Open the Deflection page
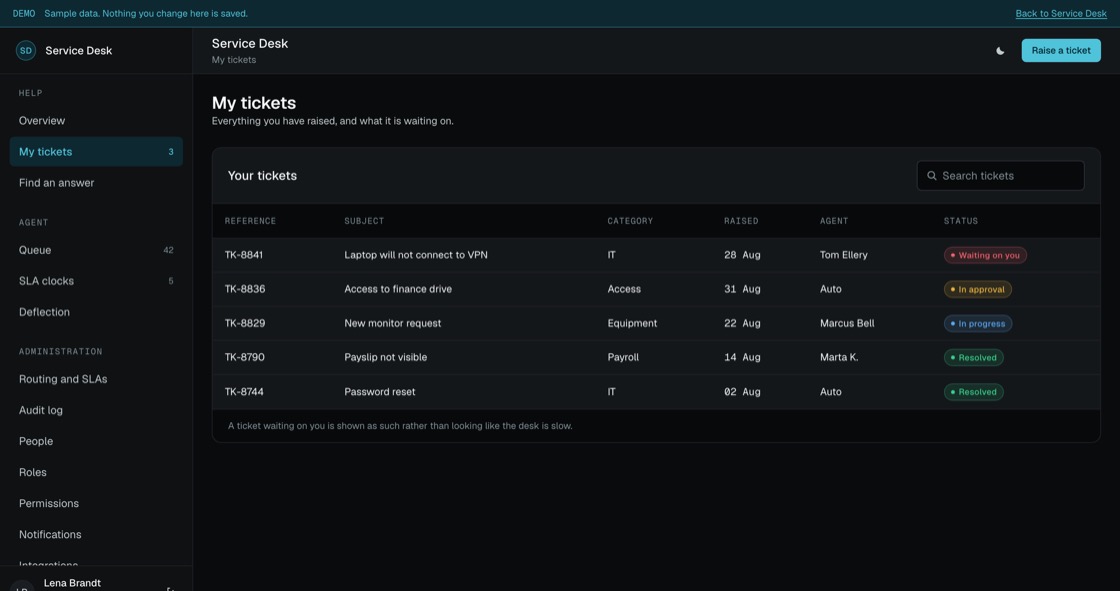The width and height of the screenshot is (1120, 591). pyautogui.click(x=96, y=312)
